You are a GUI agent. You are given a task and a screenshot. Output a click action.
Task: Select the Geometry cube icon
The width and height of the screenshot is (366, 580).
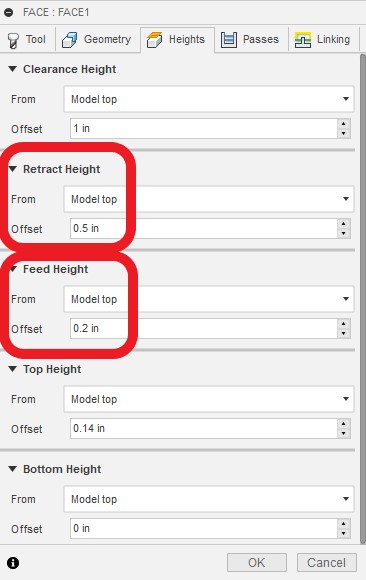click(x=69, y=40)
